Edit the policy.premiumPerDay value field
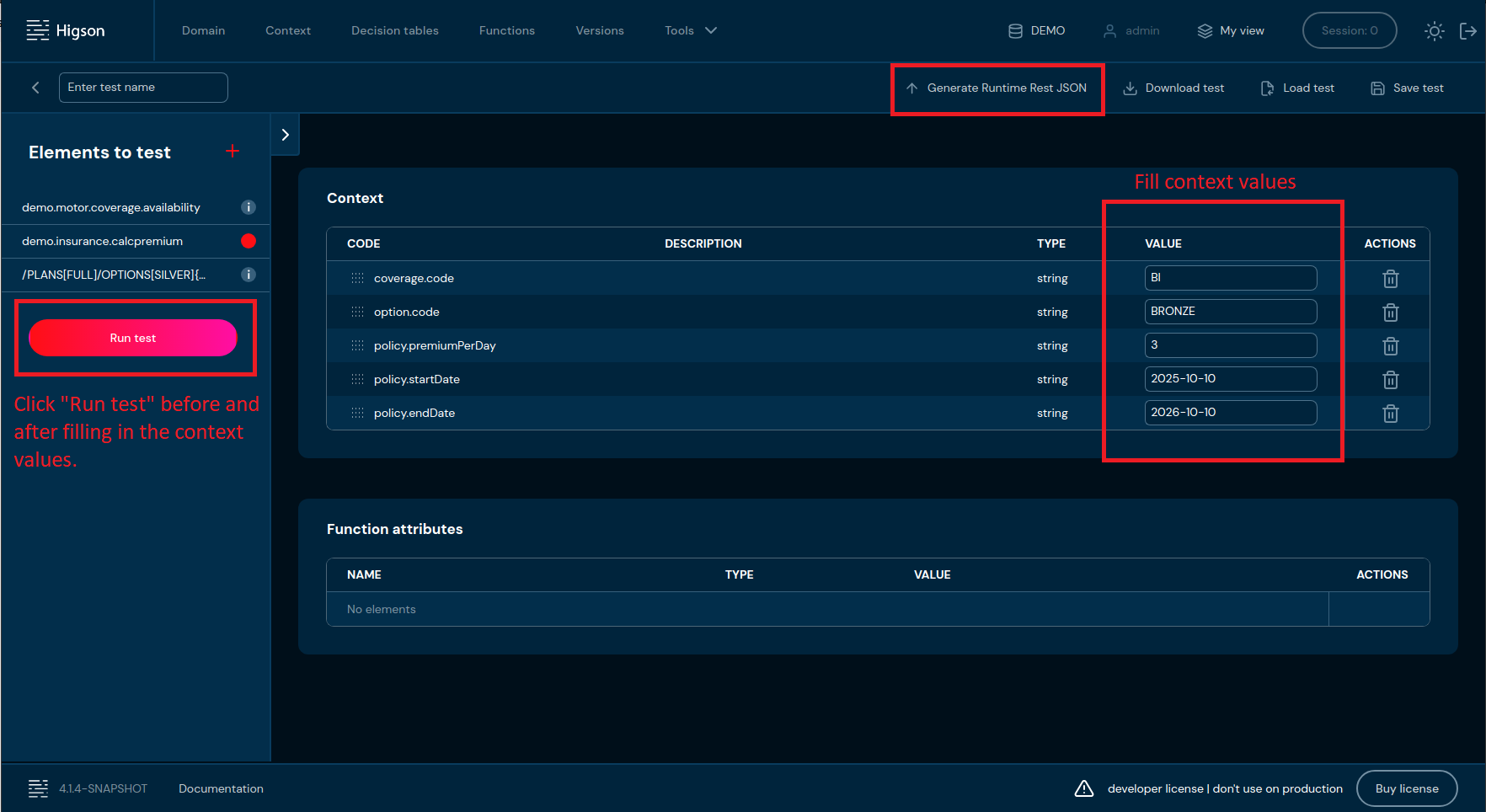The image size is (1486, 812). click(1231, 345)
